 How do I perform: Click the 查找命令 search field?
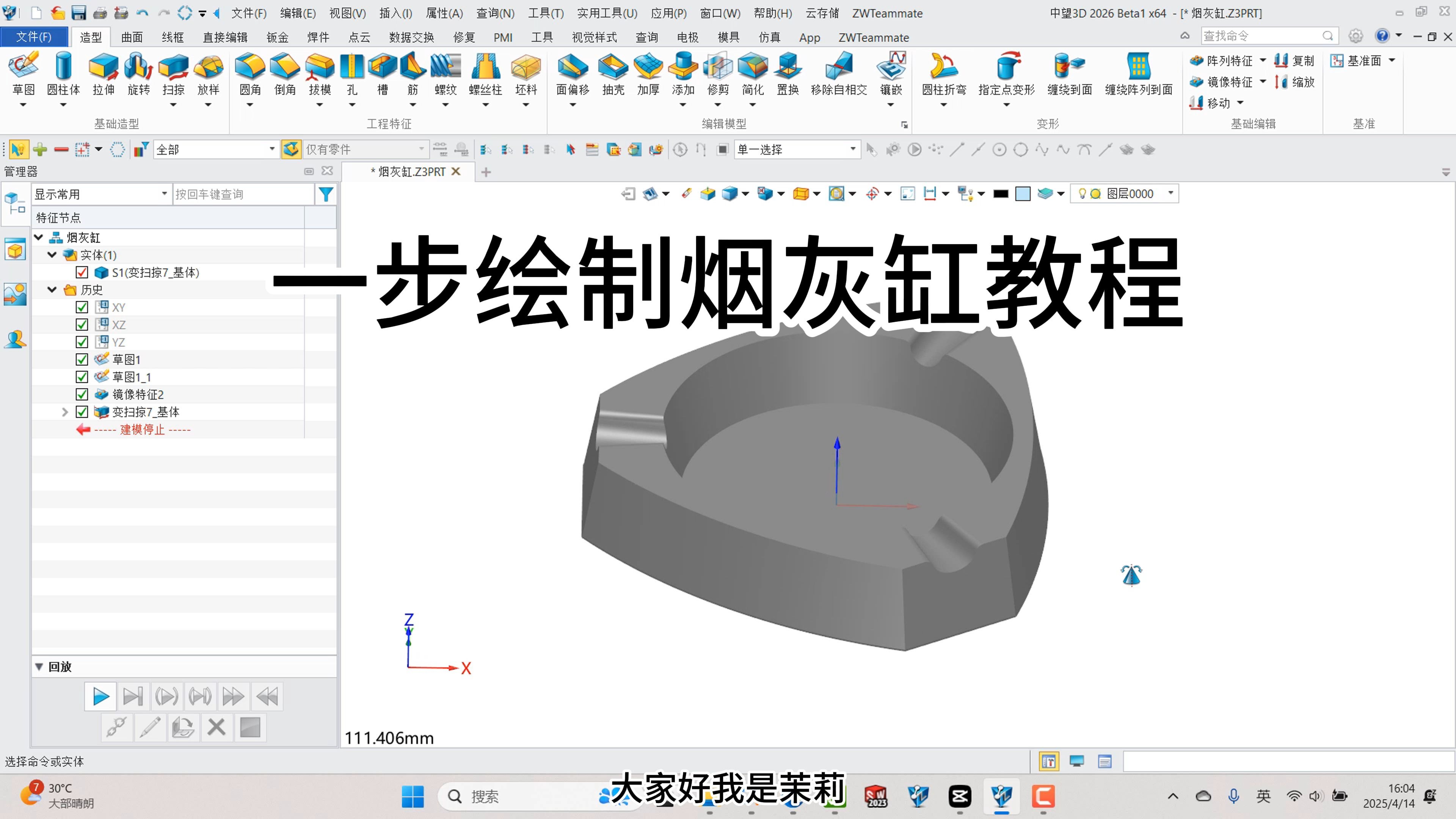coord(1266,35)
